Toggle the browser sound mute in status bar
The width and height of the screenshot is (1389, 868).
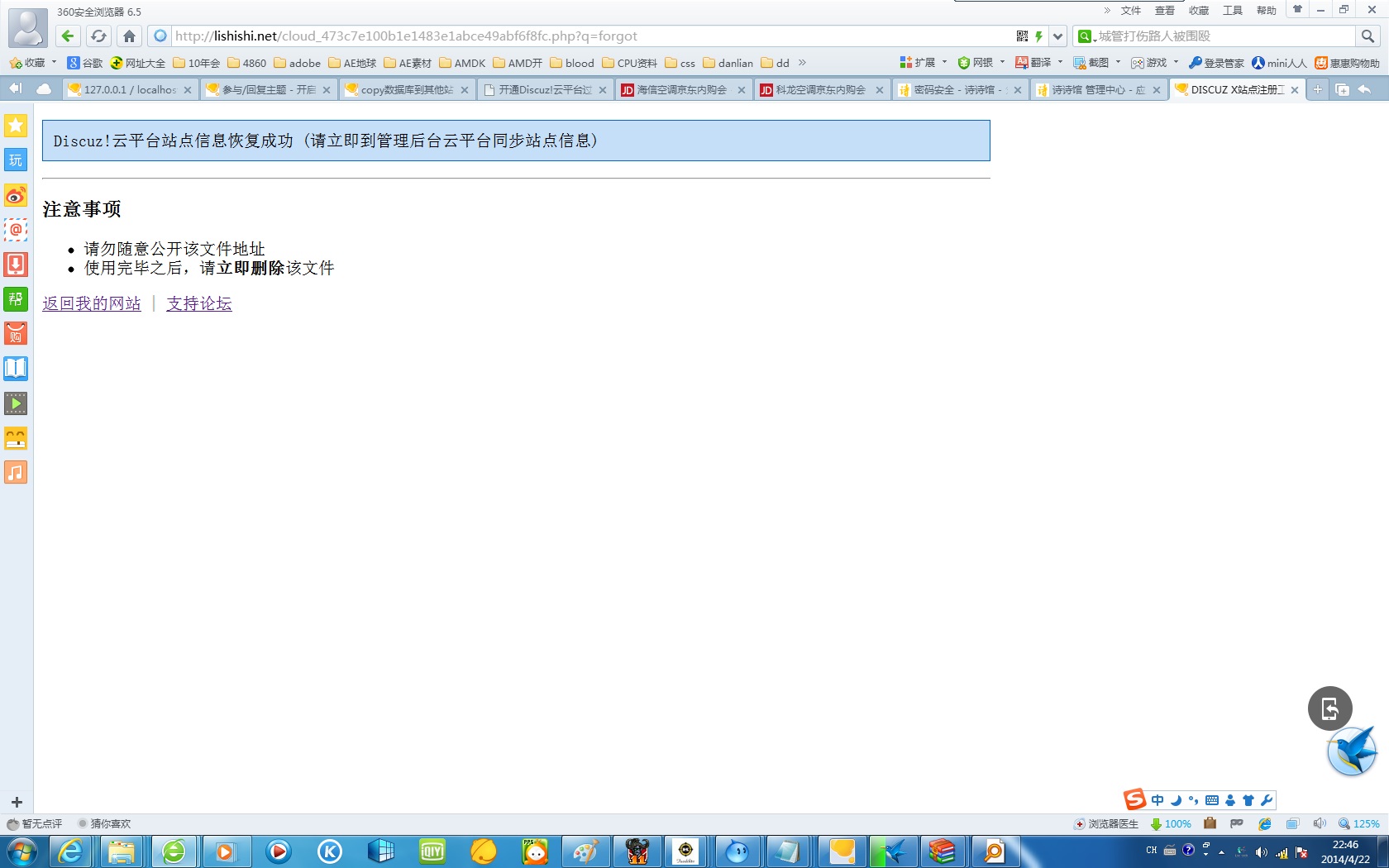tap(1320, 823)
